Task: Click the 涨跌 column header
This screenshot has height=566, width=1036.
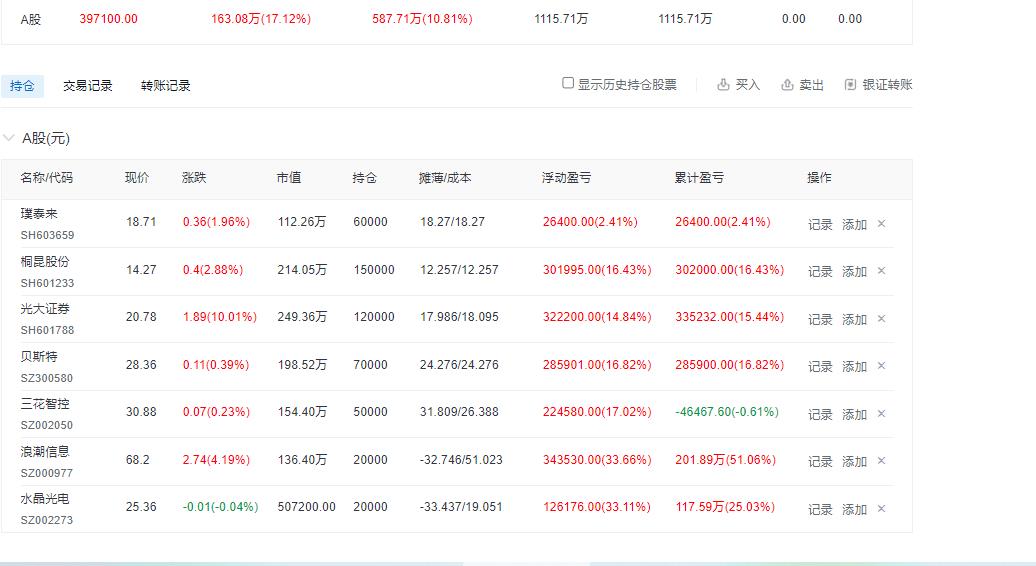Action: coord(194,178)
